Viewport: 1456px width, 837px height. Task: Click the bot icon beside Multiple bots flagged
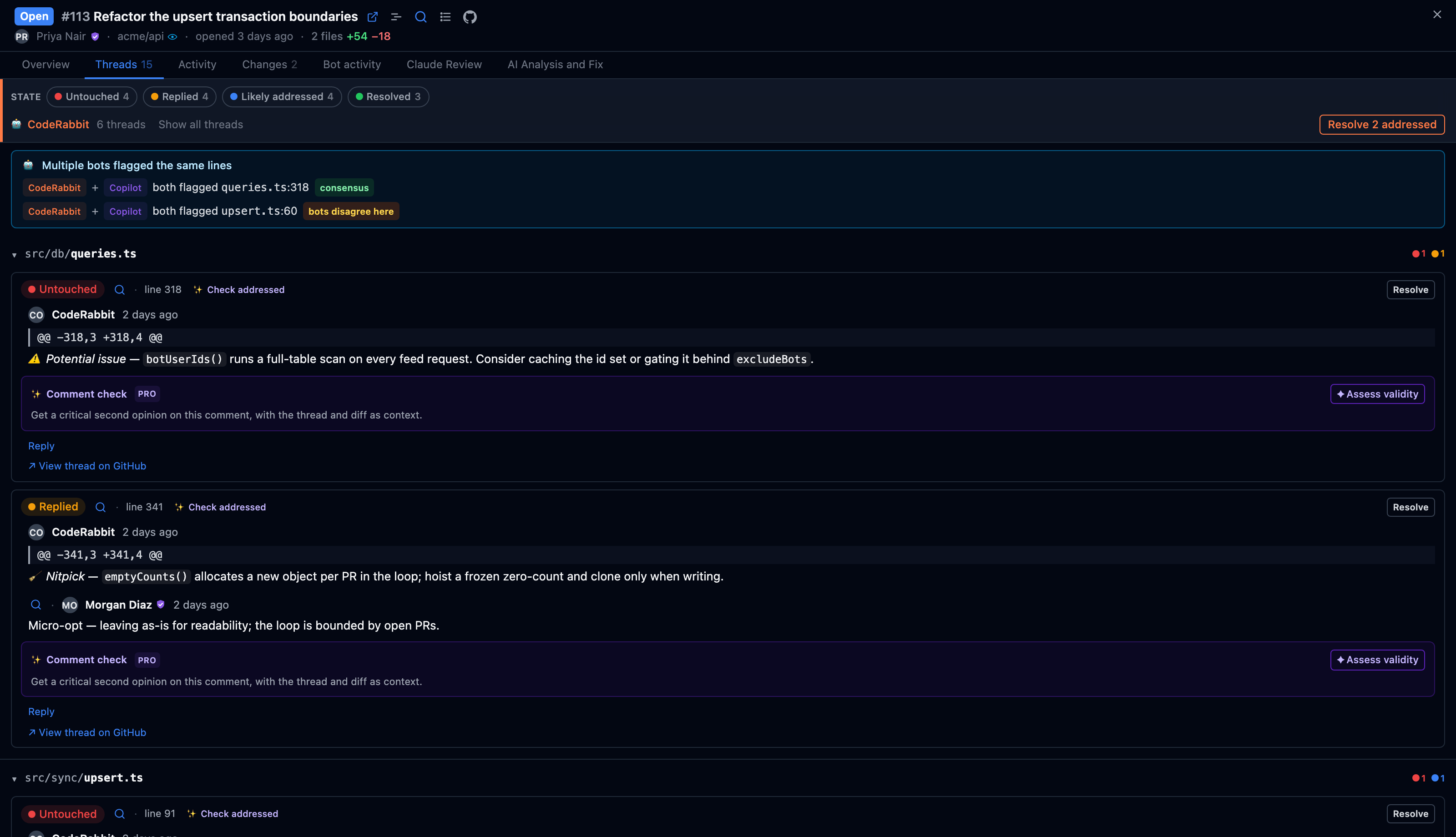click(28, 166)
